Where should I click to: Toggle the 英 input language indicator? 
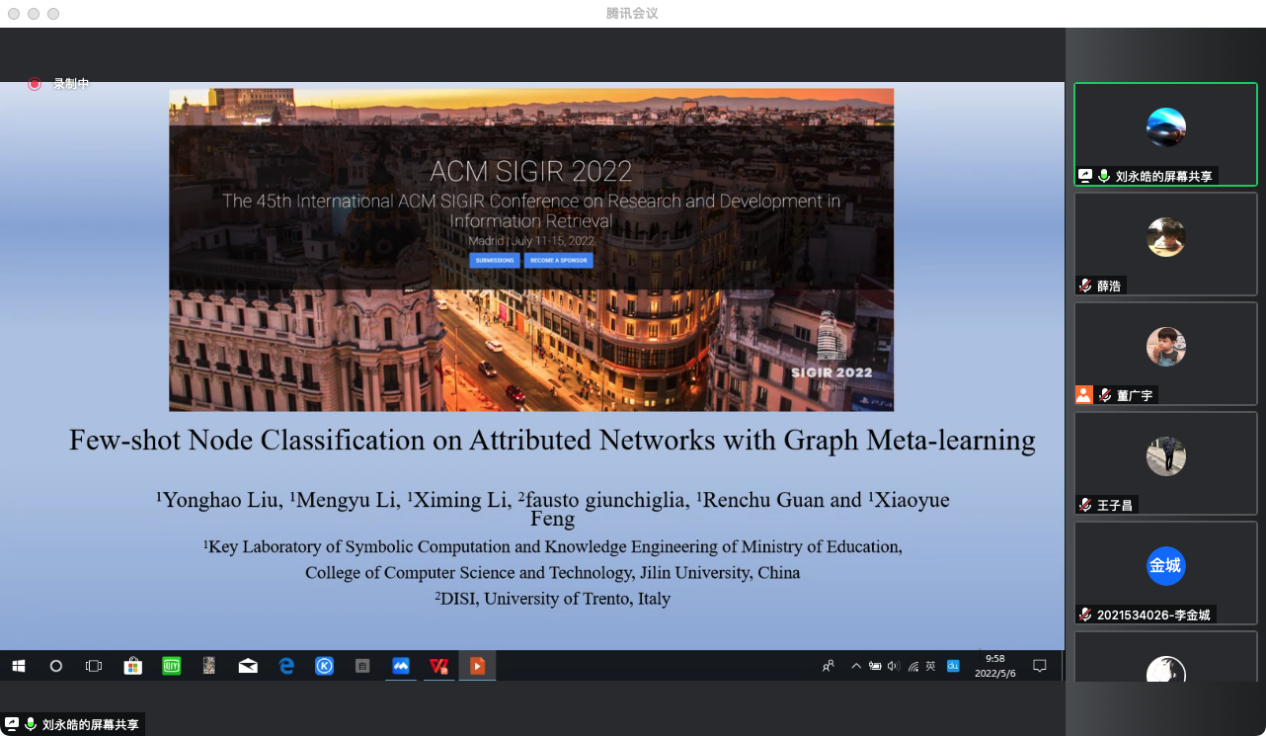[930, 666]
